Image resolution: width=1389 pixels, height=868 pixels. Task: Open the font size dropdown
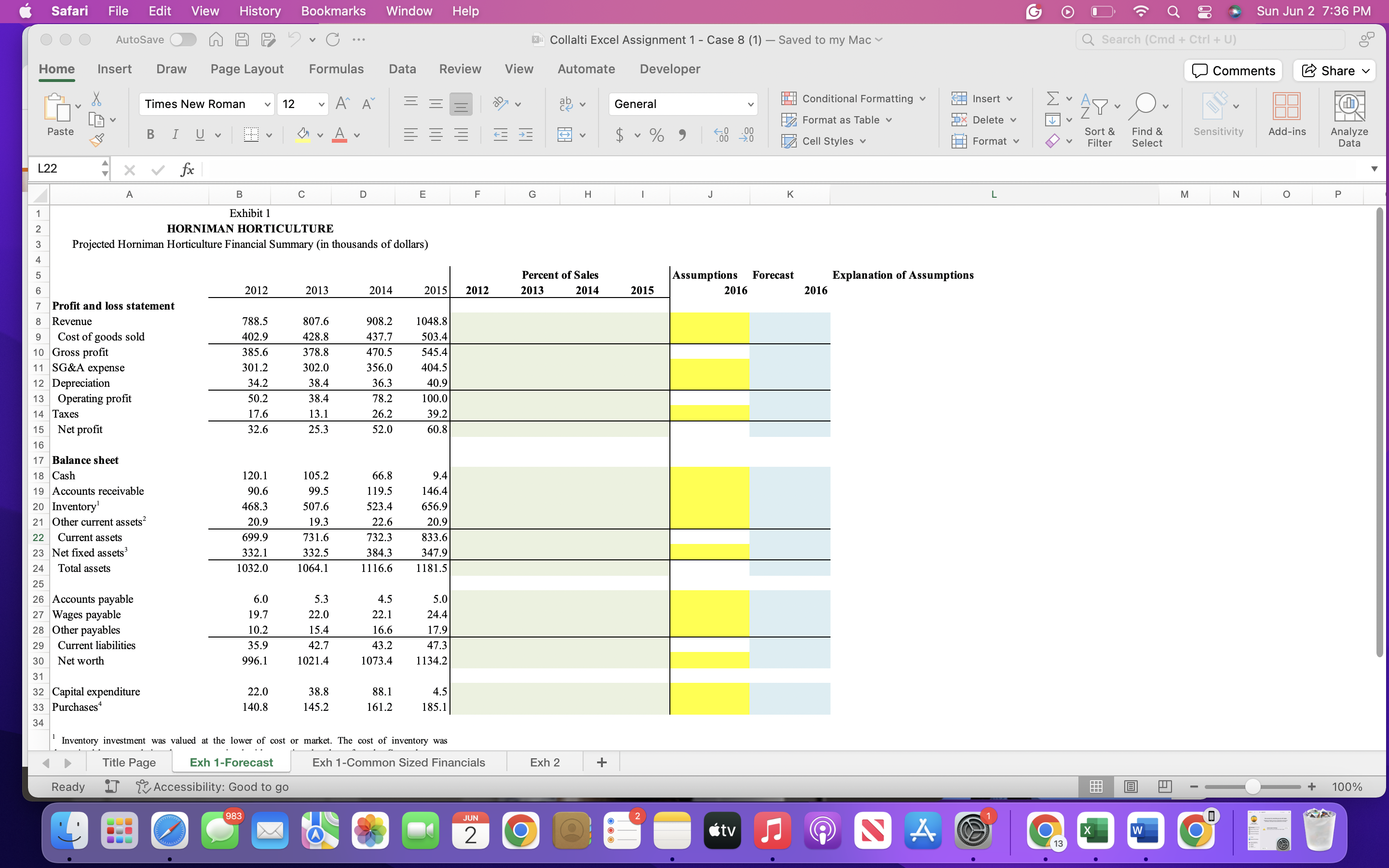tap(321, 104)
